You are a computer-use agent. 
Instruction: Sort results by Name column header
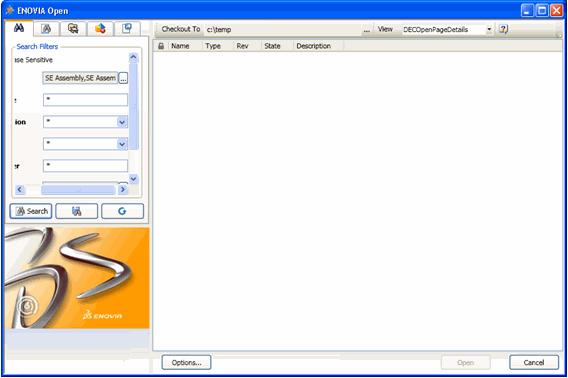(x=180, y=46)
